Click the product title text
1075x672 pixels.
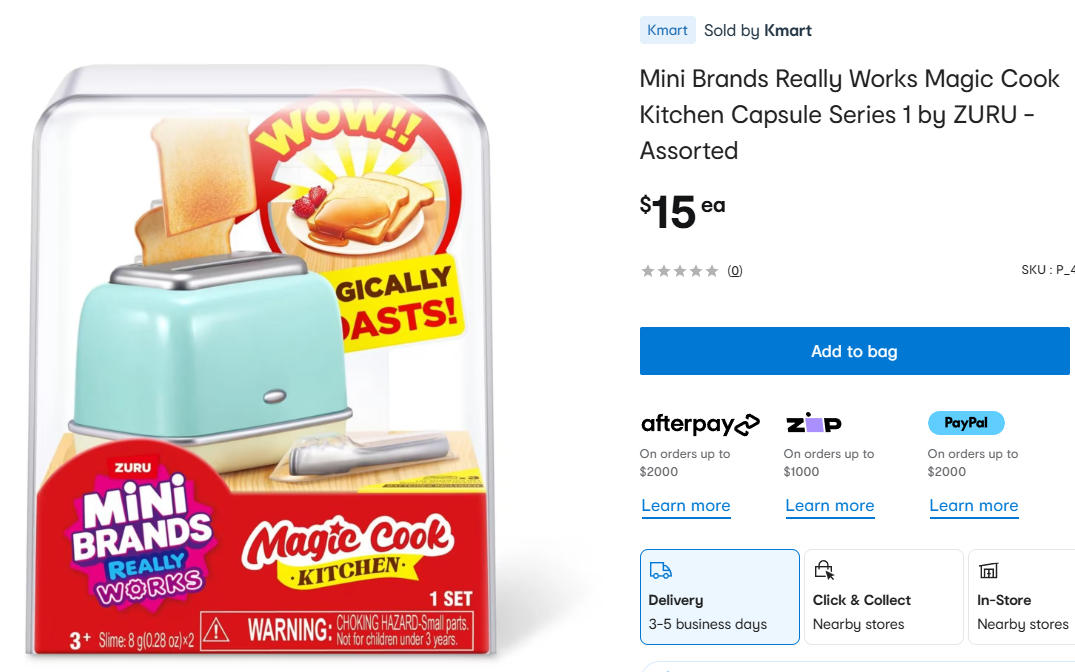coord(849,114)
